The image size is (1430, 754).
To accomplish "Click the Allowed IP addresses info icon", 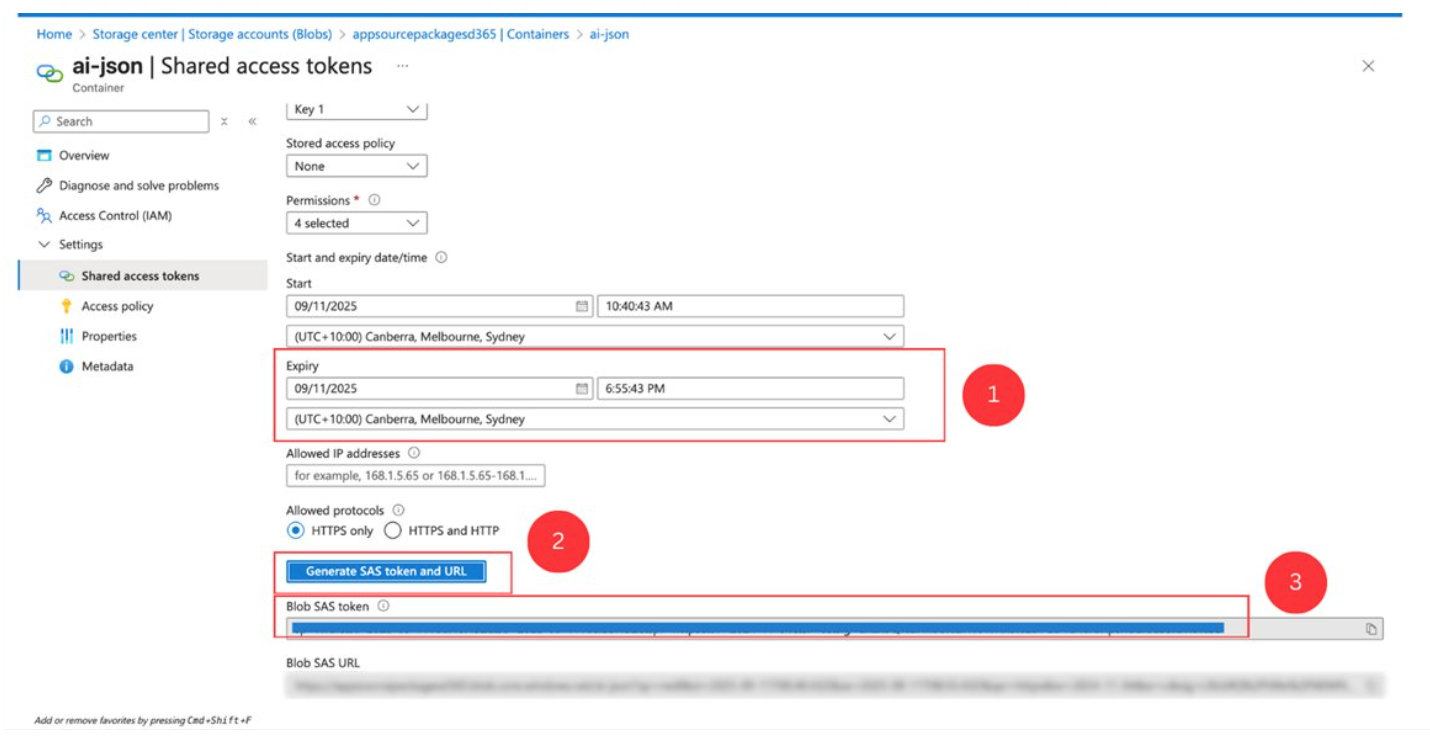I will click(x=414, y=453).
